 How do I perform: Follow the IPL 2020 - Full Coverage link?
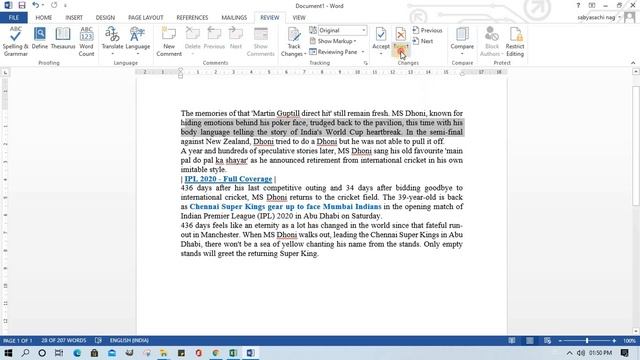pos(228,179)
